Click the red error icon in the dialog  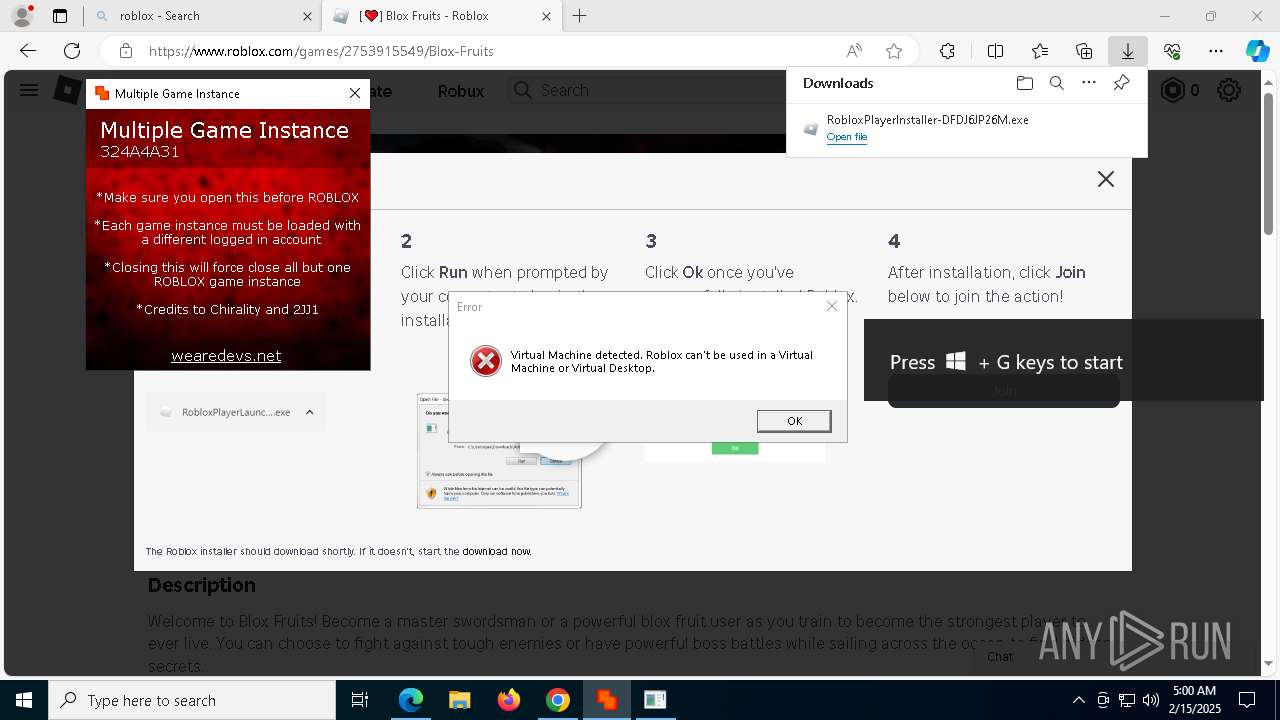click(486, 361)
